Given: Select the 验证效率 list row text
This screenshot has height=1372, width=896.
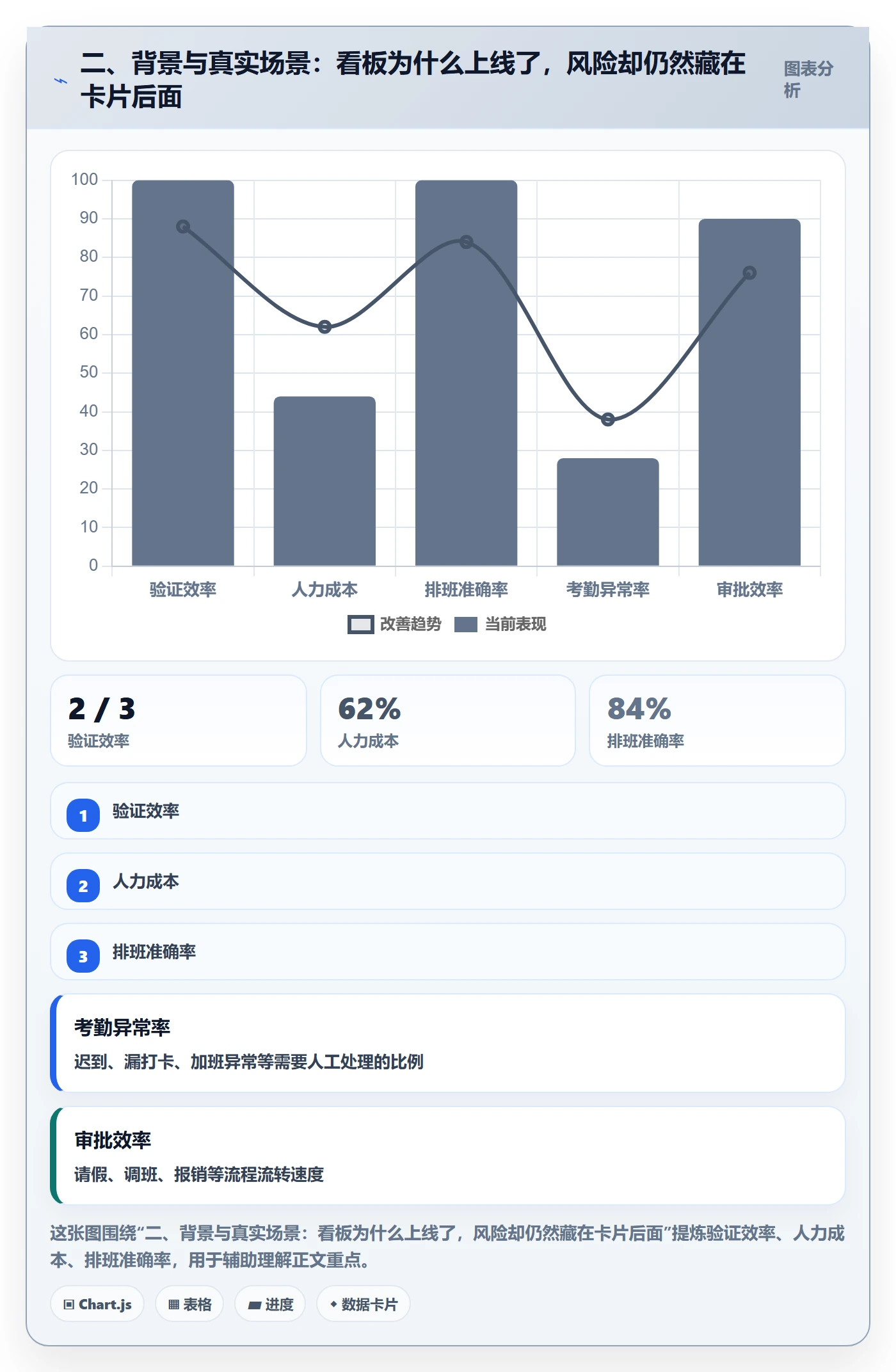Looking at the screenshot, I should pos(146,811).
